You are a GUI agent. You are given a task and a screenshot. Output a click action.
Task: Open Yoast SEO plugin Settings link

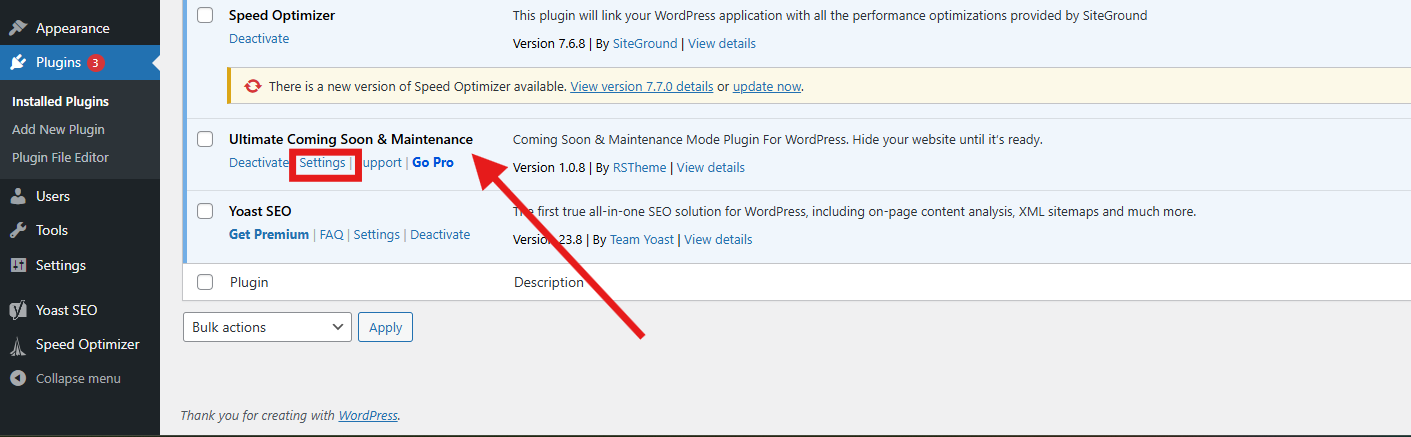377,234
